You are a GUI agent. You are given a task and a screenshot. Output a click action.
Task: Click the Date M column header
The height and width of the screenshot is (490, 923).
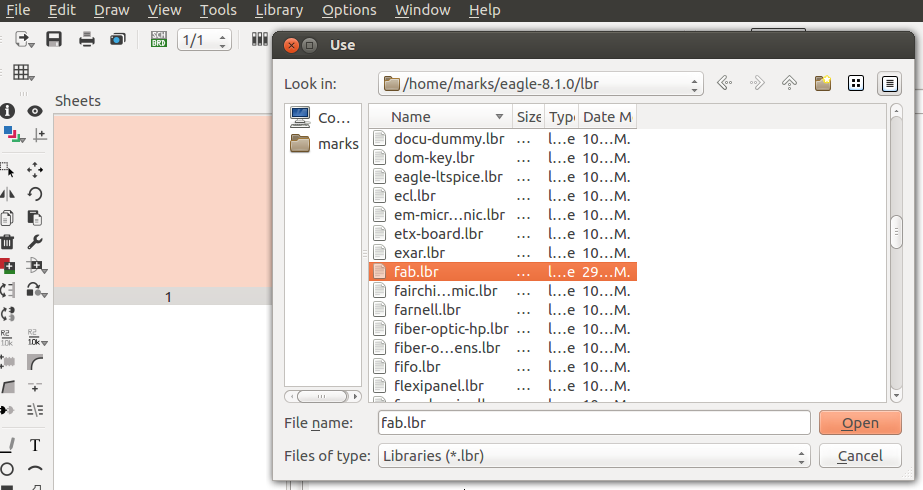[607, 117]
